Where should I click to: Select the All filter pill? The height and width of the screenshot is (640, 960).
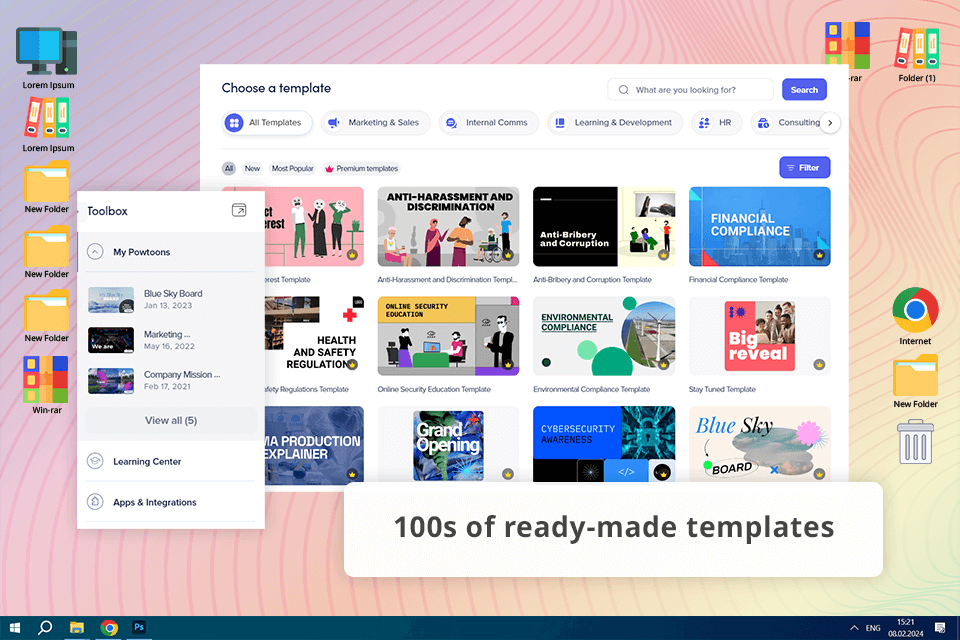coord(229,168)
